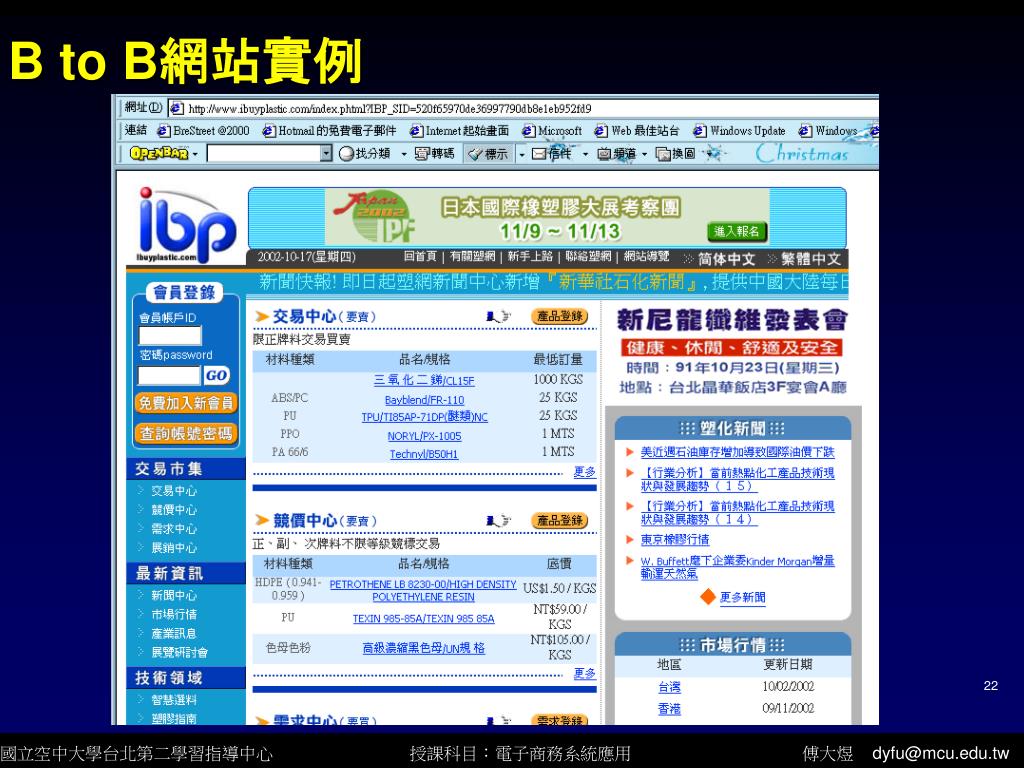This screenshot has height=768, width=1024.
Task: Click pointing-hand icon beside 競價中心 heading
Action: 498,521
